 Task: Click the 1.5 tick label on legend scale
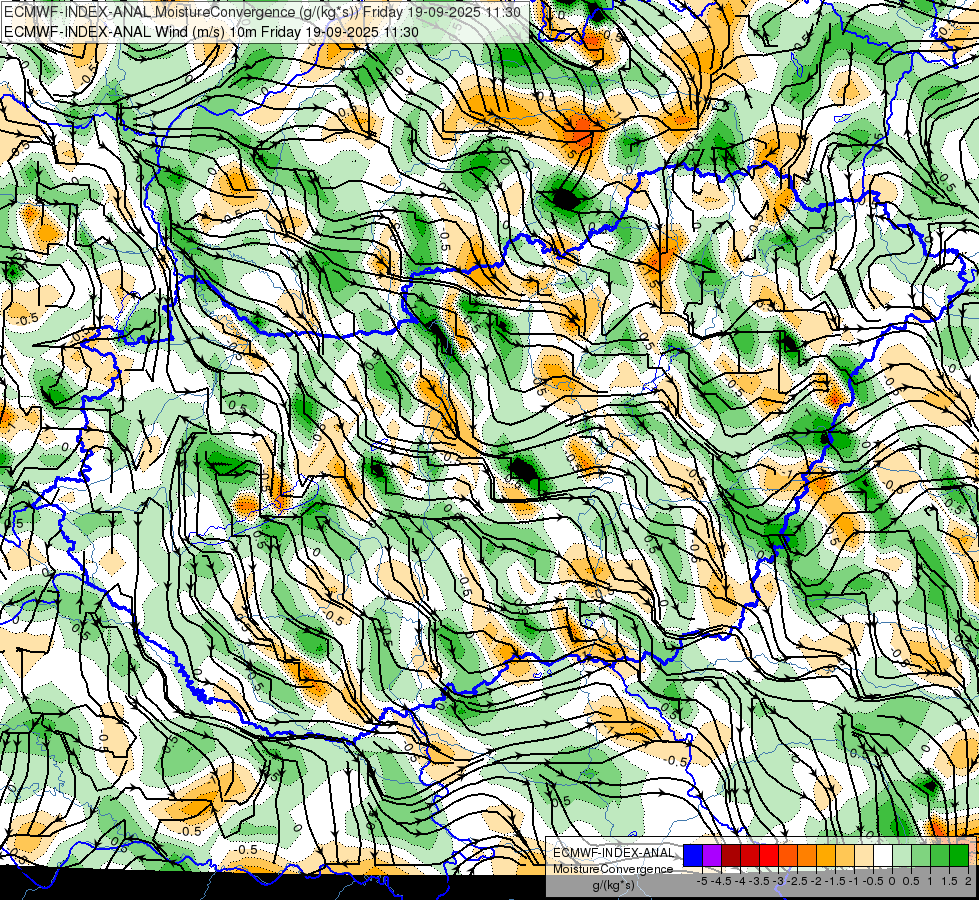point(949,881)
